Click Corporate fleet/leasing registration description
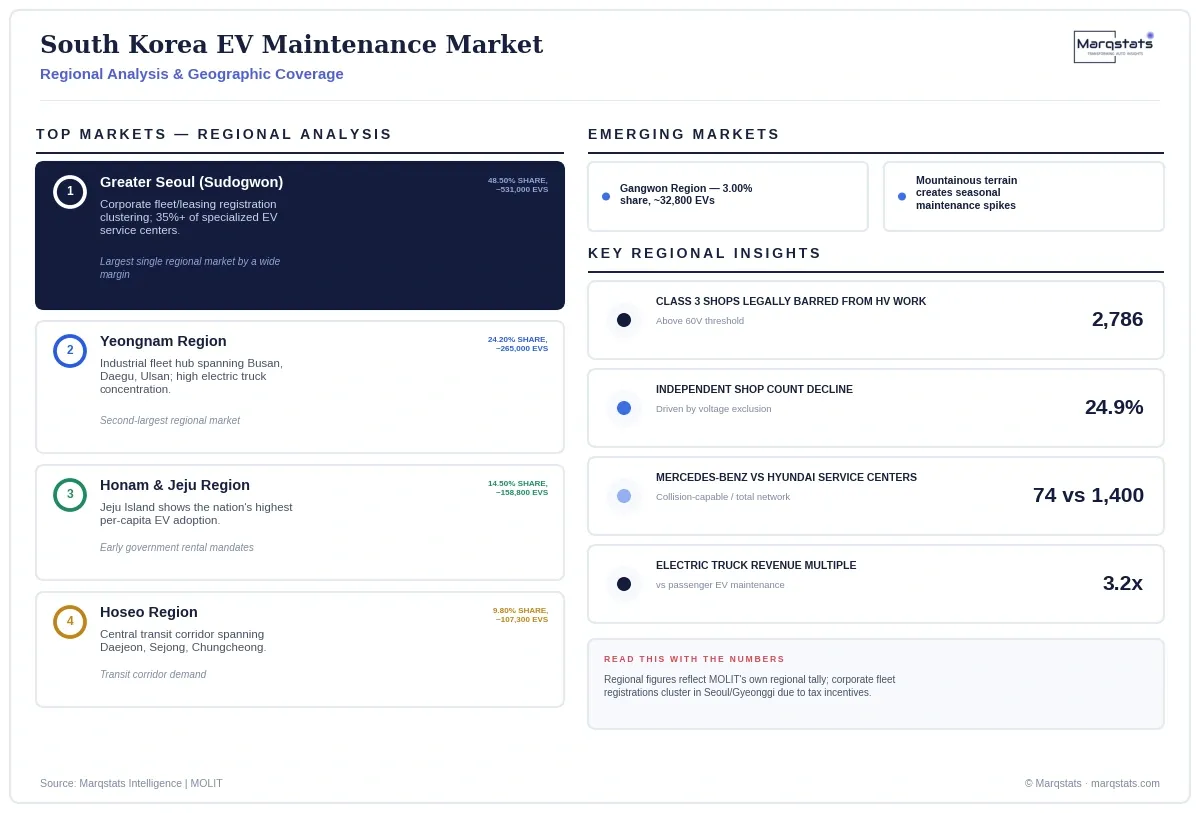Image resolution: width=1200 pixels, height=813 pixels. (x=189, y=217)
